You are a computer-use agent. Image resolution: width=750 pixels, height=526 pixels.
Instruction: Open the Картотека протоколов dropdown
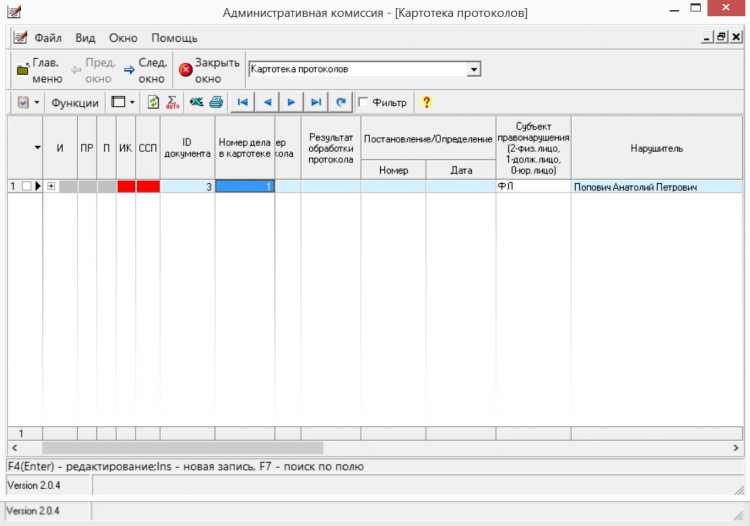click(x=474, y=69)
